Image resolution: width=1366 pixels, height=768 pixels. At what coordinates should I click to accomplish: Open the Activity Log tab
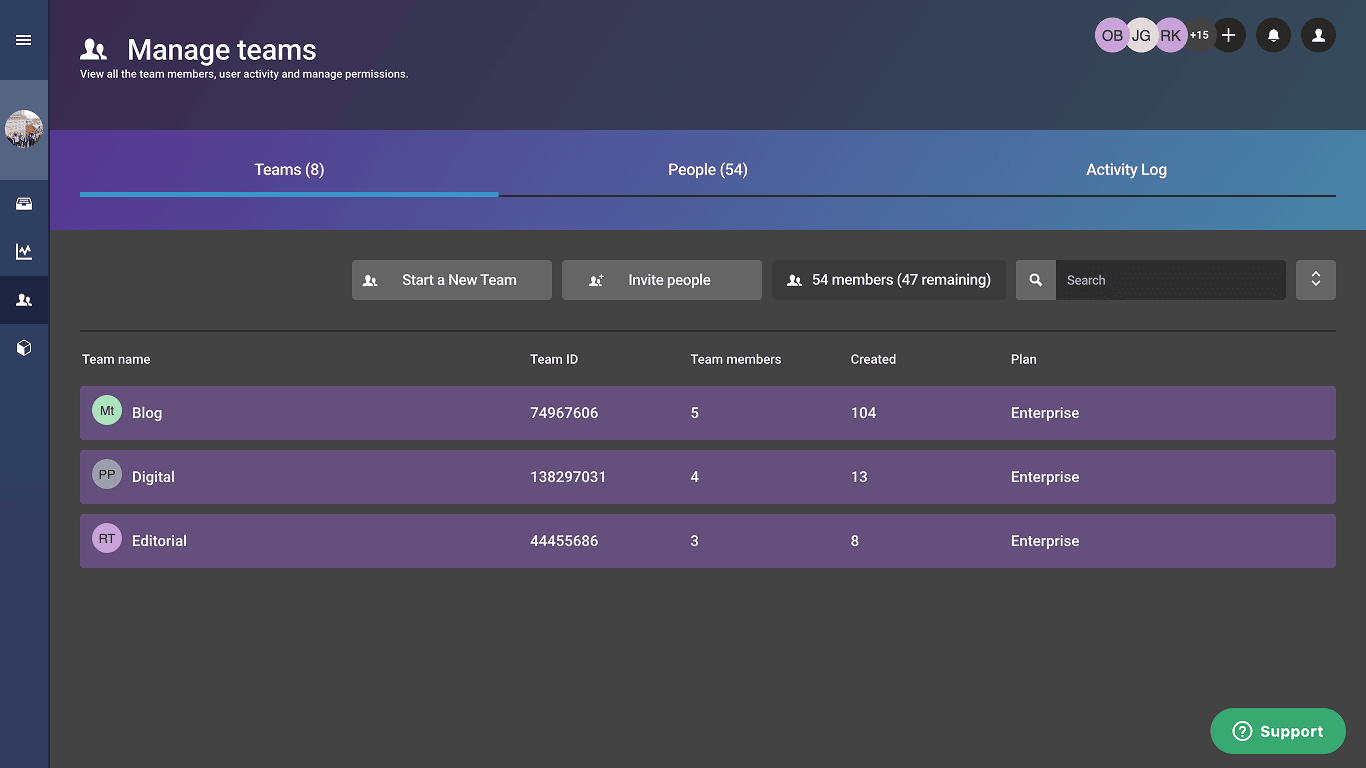[1126, 170]
